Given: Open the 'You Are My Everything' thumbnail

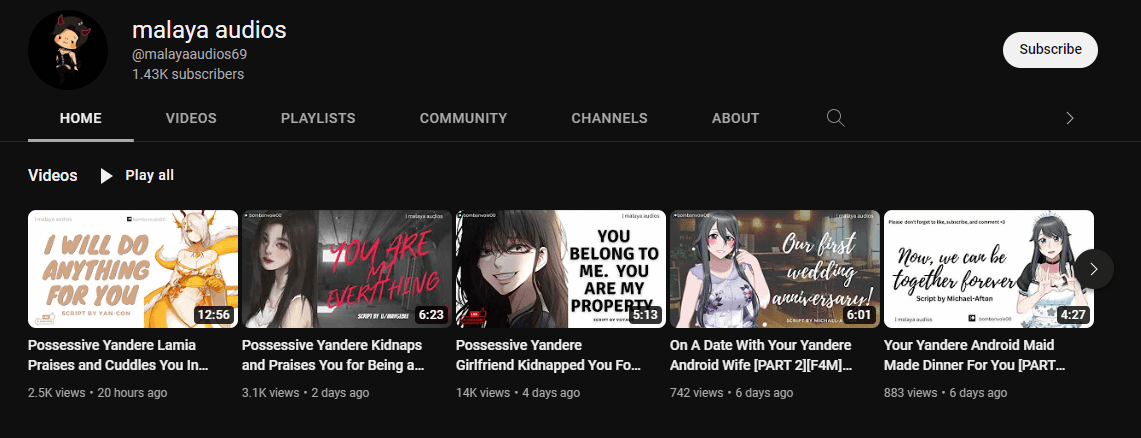Looking at the screenshot, I should 346,269.
